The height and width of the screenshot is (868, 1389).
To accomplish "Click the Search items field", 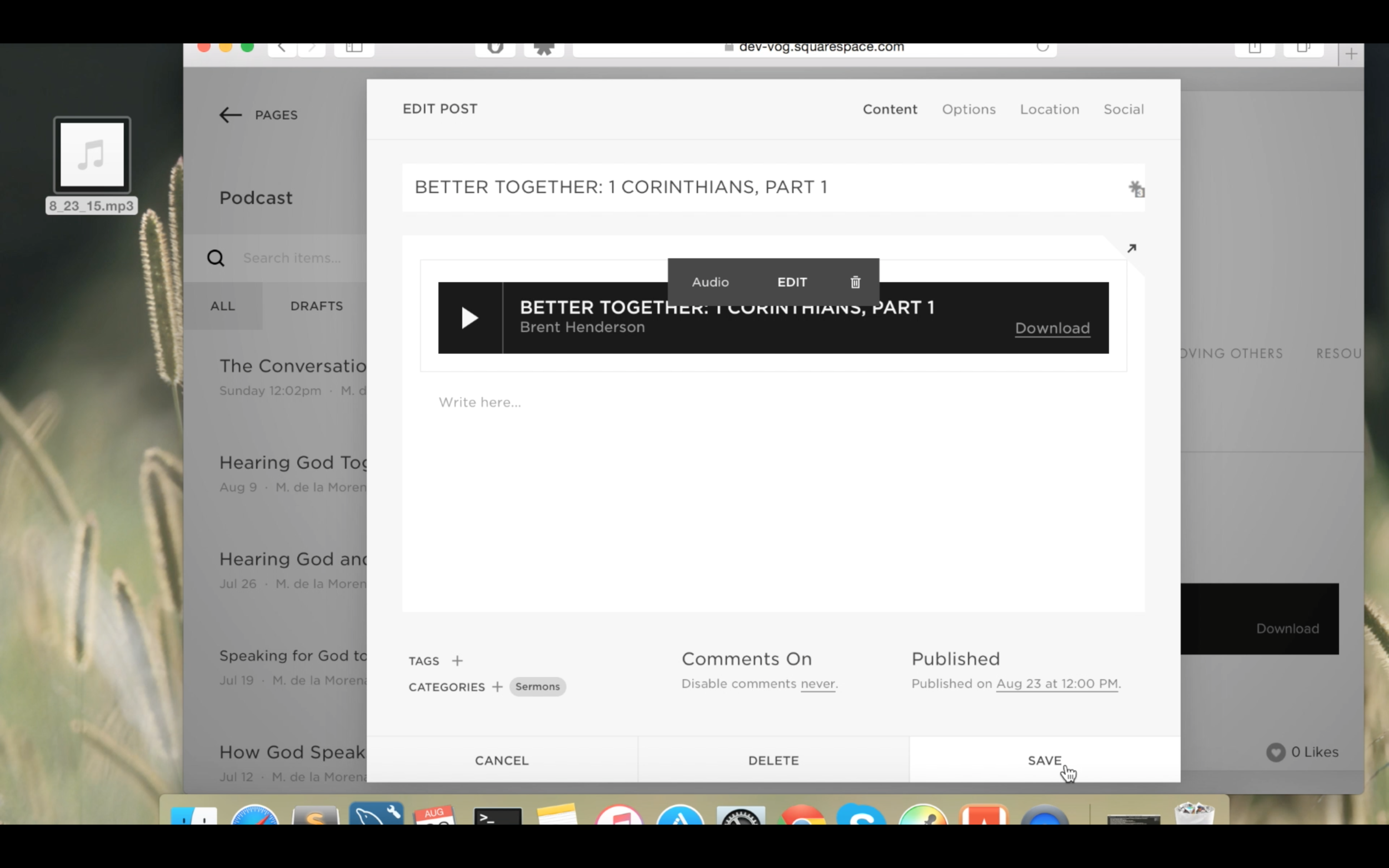I will [x=292, y=258].
